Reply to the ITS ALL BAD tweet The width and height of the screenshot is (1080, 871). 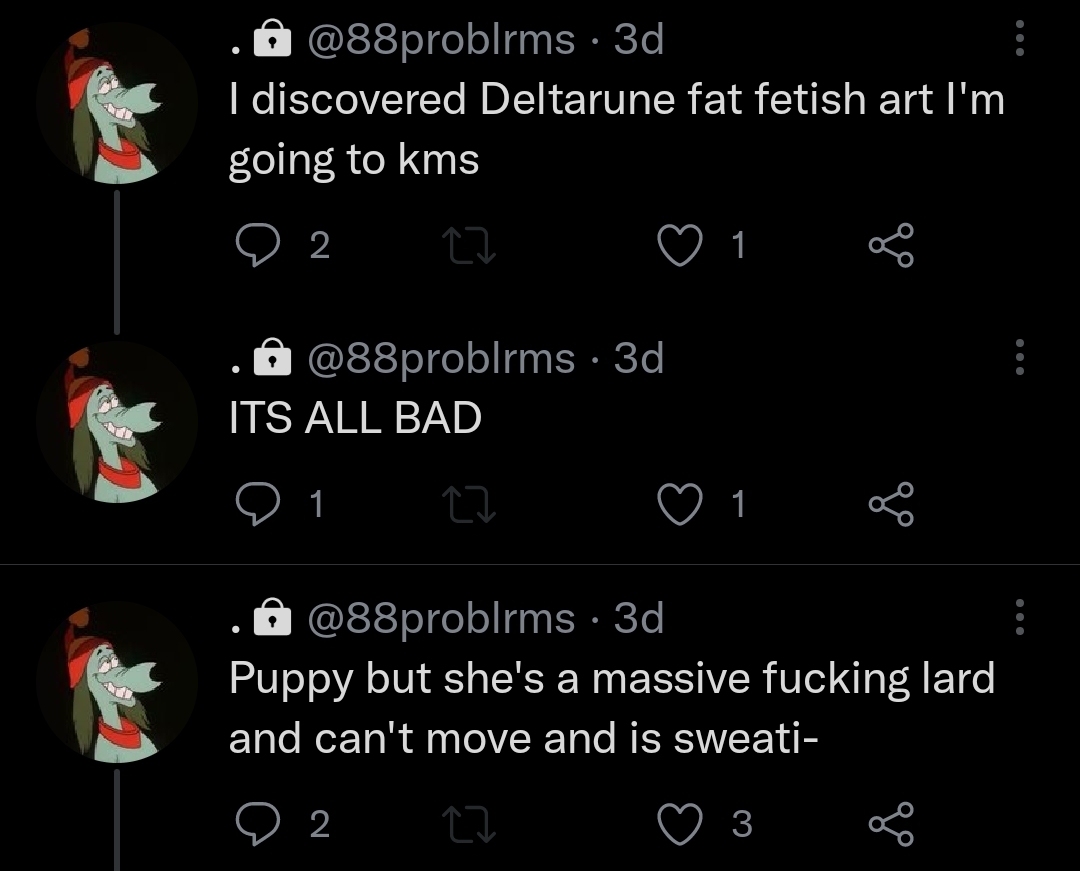point(258,505)
